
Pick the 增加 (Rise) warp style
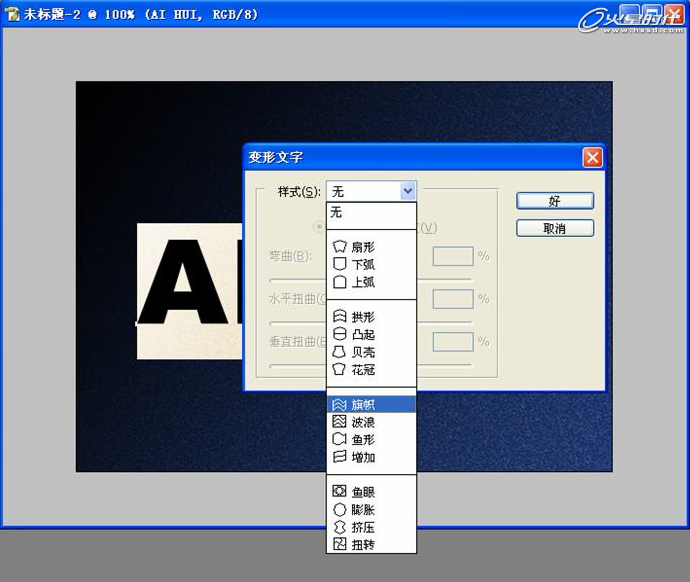[x=362, y=457]
